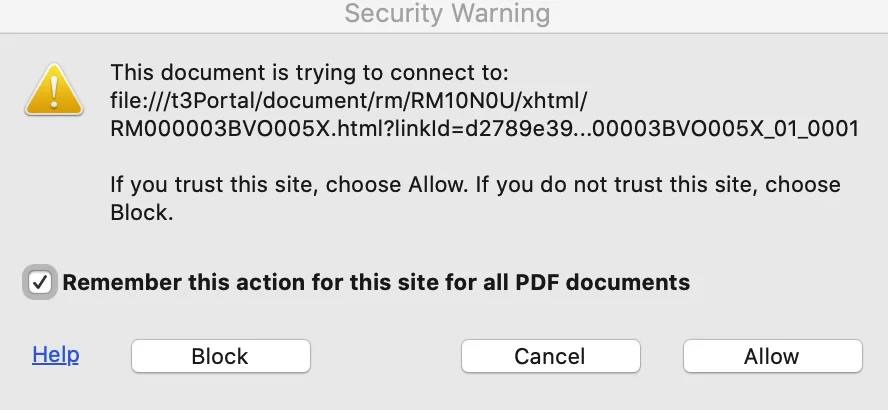
Task: Allow the connection to the t3Portal document
Action: (x=771, y=356)
